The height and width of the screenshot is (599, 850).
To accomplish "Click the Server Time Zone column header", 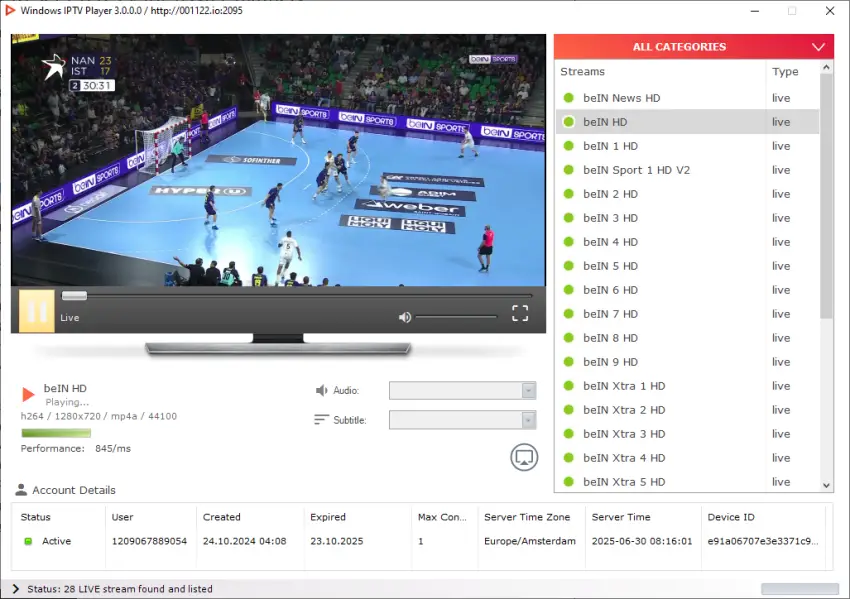I will click(527, 517).
